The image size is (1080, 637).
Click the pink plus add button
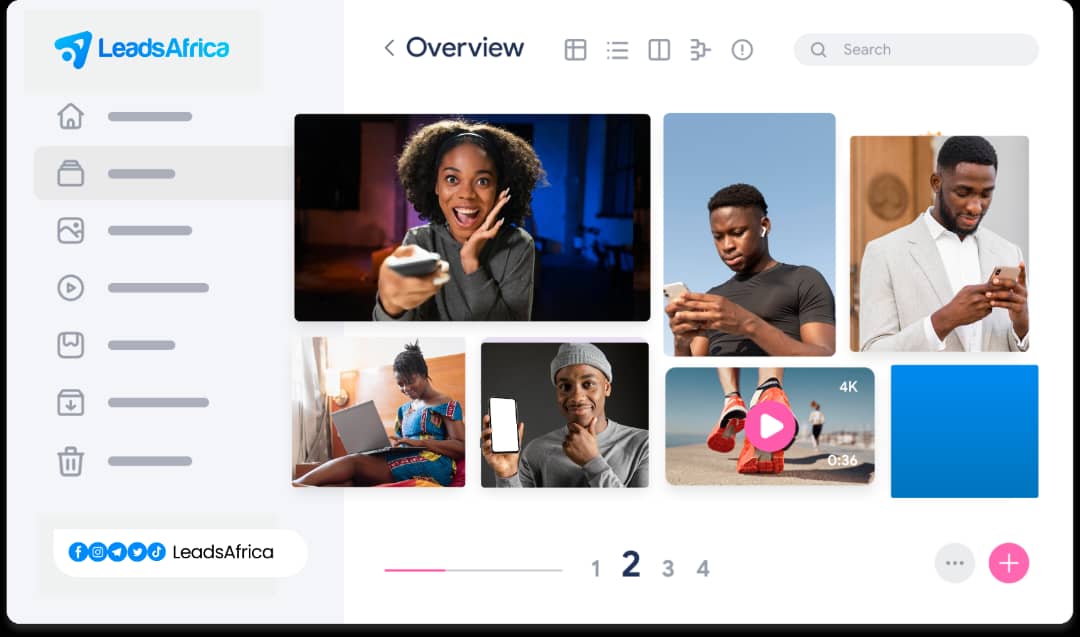pos(1008,563)
